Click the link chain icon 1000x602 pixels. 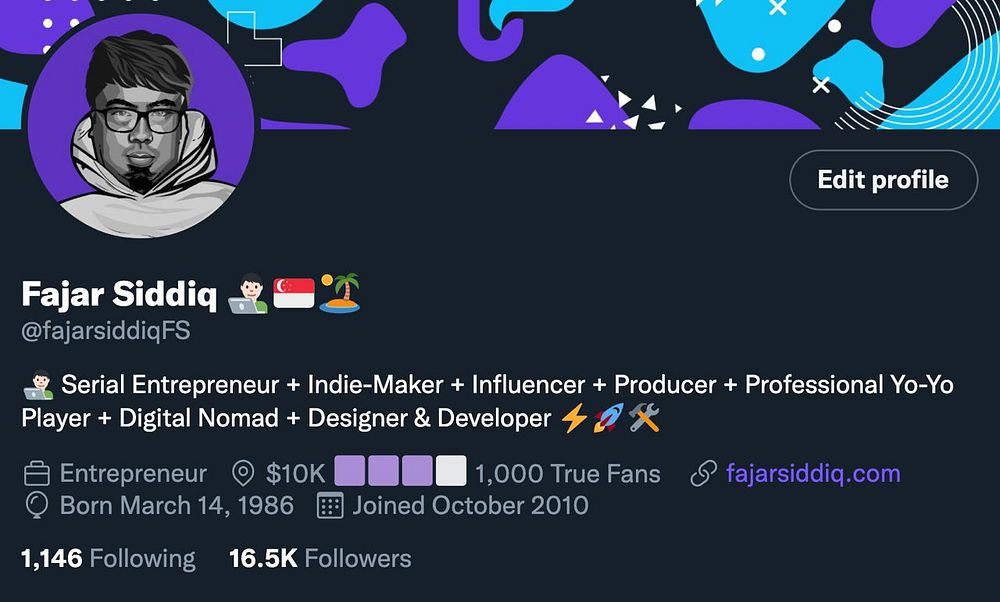pos(705,473)
